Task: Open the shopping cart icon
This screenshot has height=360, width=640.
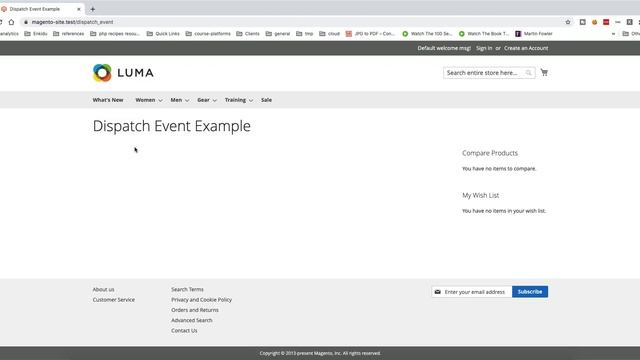Action: coord(544,72)
